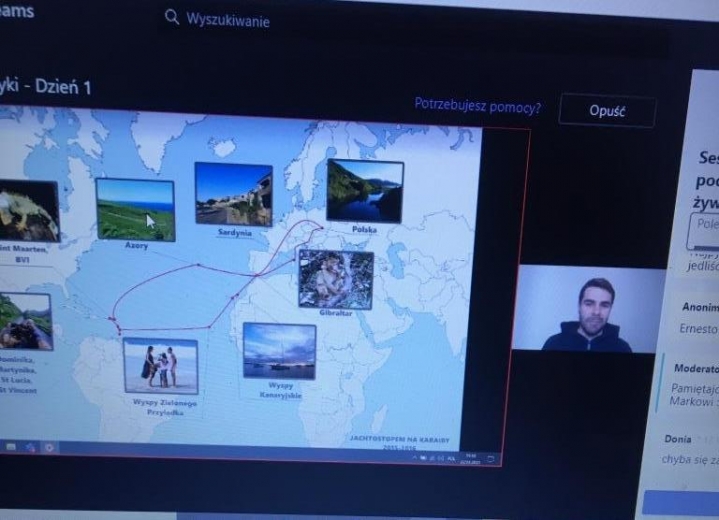
Task: Click the second pinned icon on the shared taskbar
Action: [x=30, y=447]
